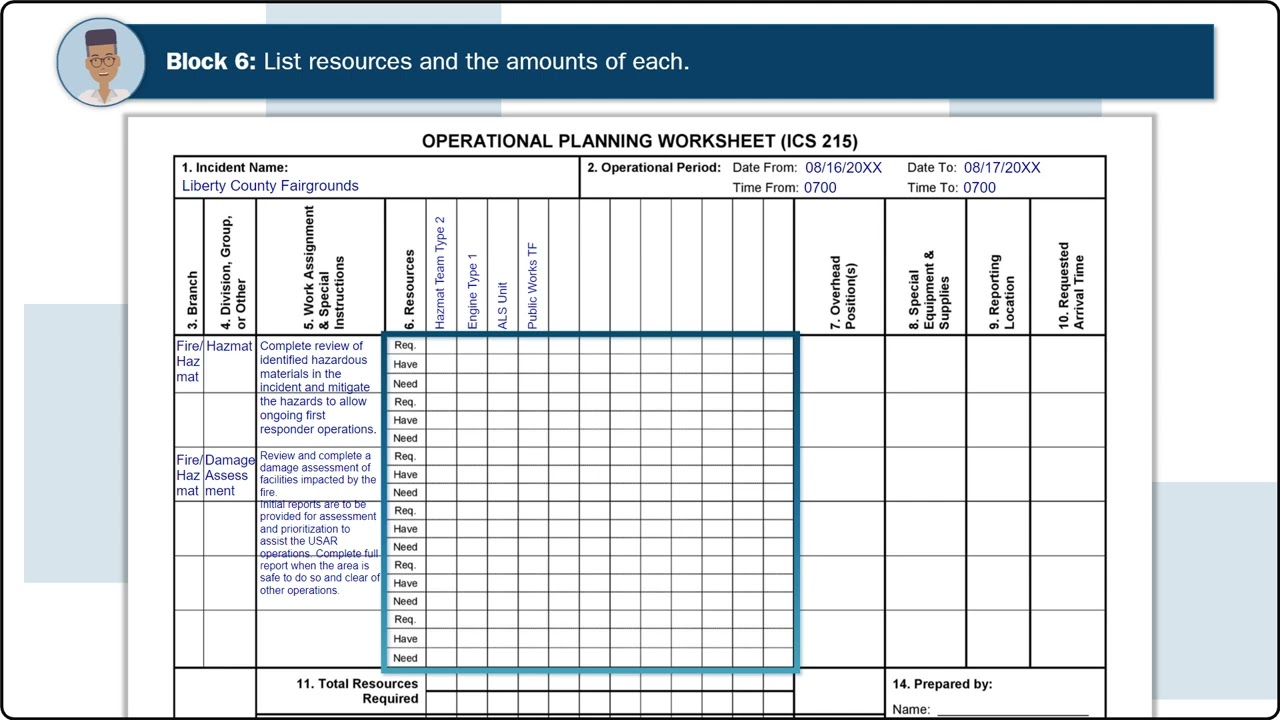Screen dimensions: 1280x720
Task: Click the narrator avatar icon
Action: pyautogui.click(x=101, y=62)
